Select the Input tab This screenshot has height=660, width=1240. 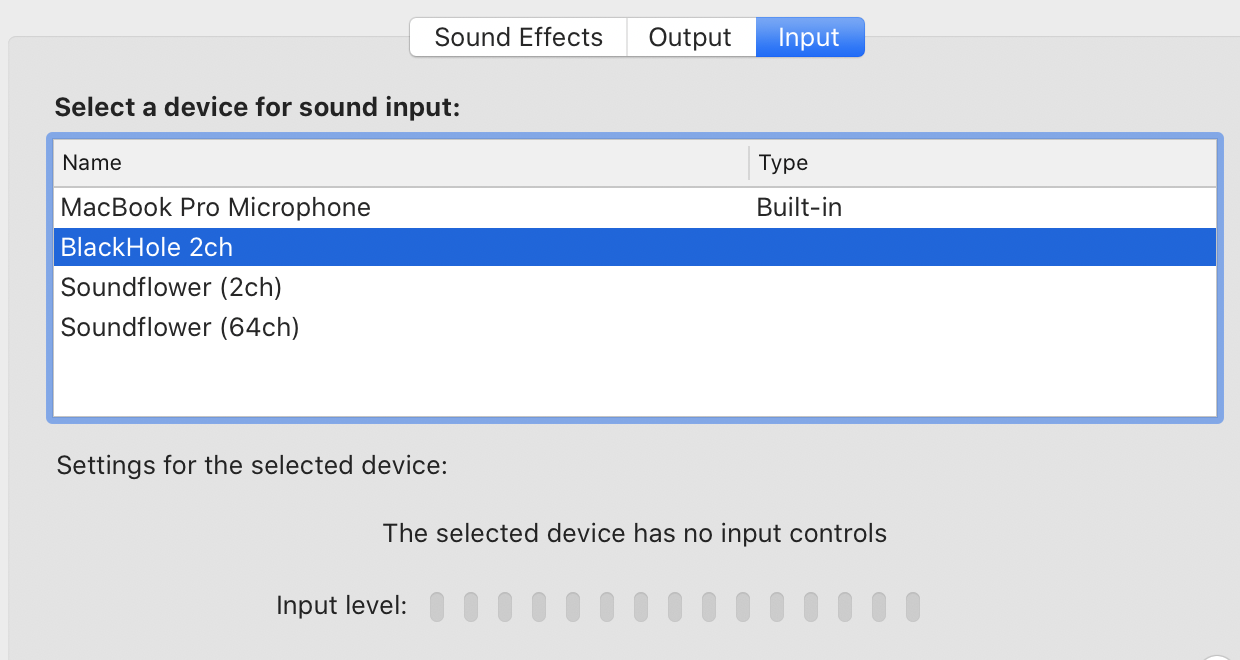point(809,38)
